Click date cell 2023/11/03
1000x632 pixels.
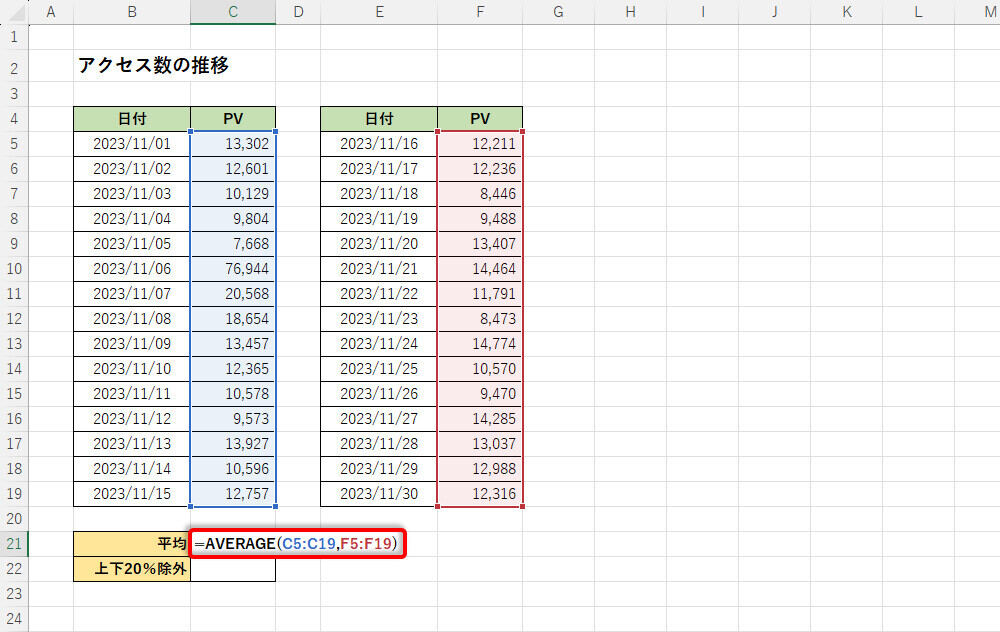click(x=132, y=193)
